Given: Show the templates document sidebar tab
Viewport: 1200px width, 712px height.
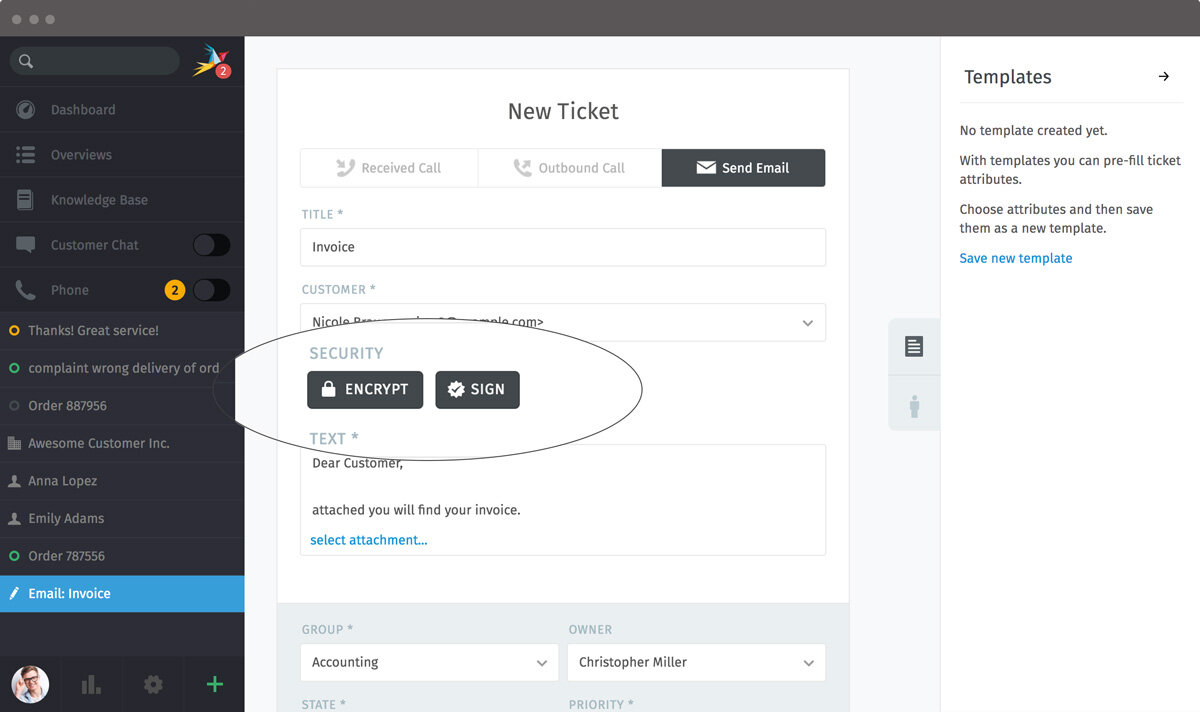Looking at the screenshot, I should pos(914,346).
